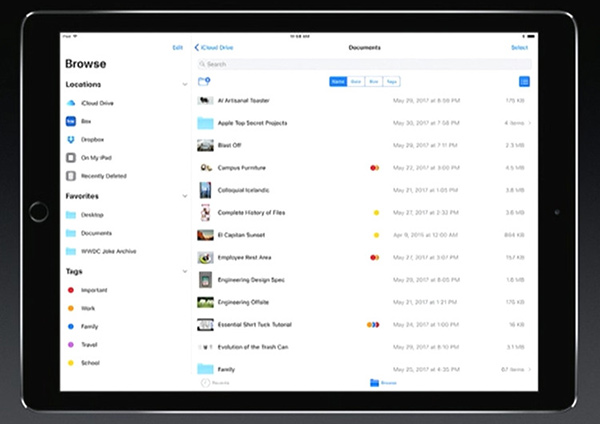Sort files by Size

pyautogui.click(x=374, y=82)
